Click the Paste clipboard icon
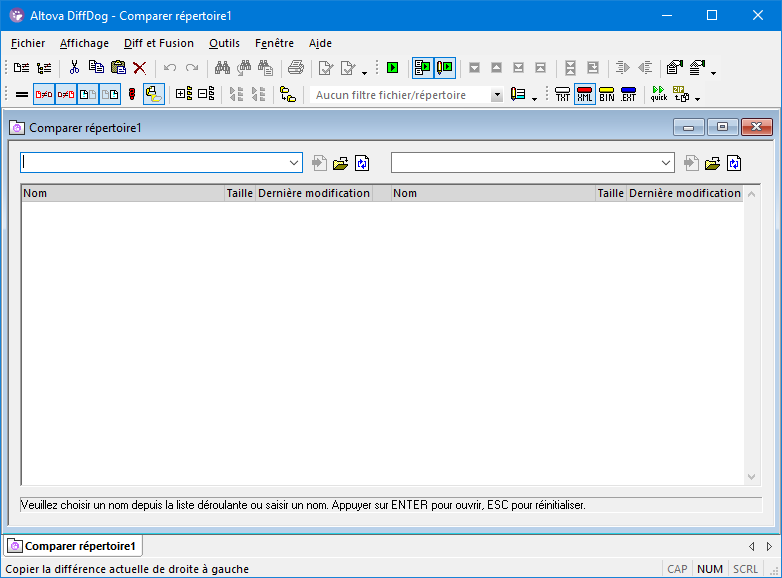 118,68
